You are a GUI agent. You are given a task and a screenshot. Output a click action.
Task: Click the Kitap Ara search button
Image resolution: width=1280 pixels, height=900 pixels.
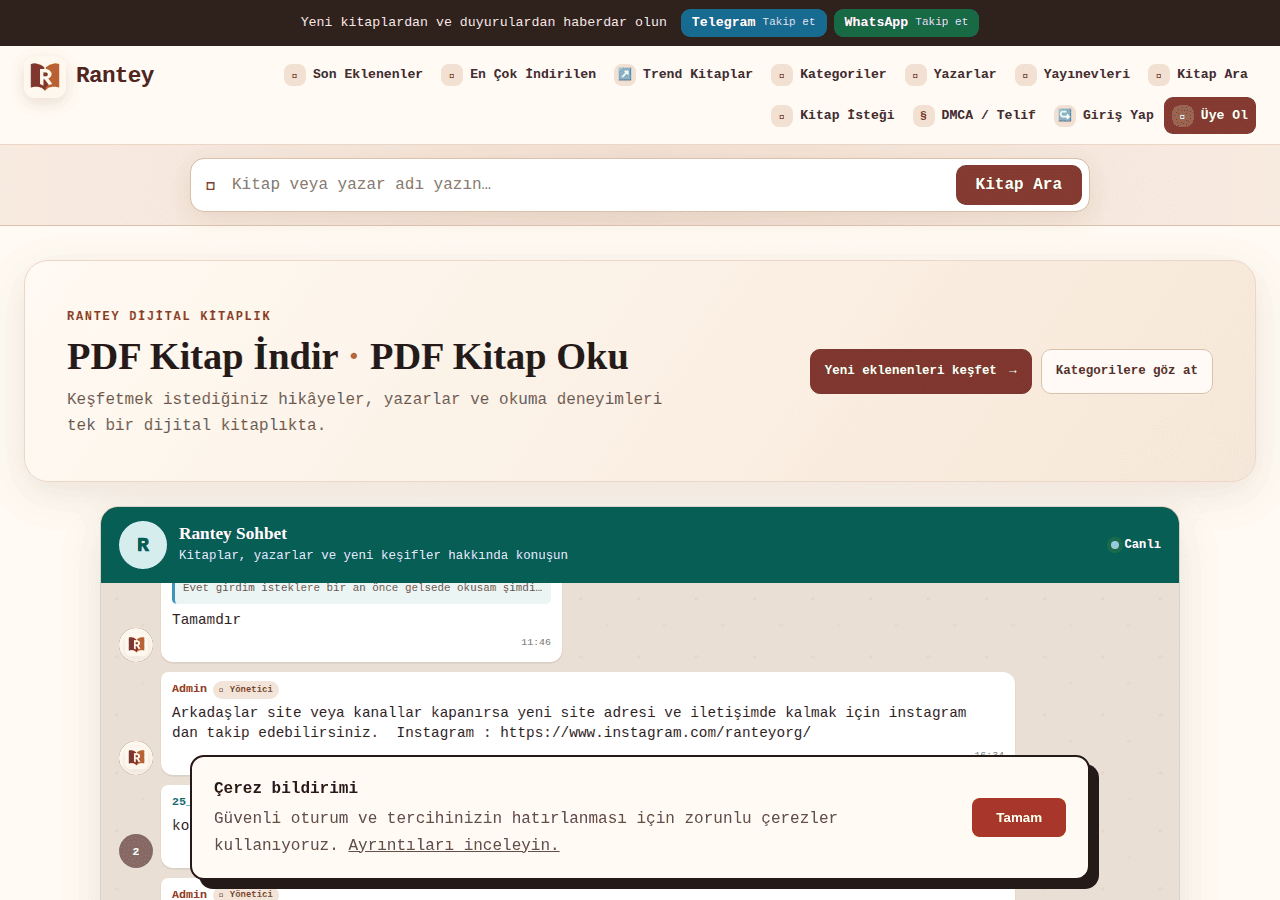coord(1019,185)
